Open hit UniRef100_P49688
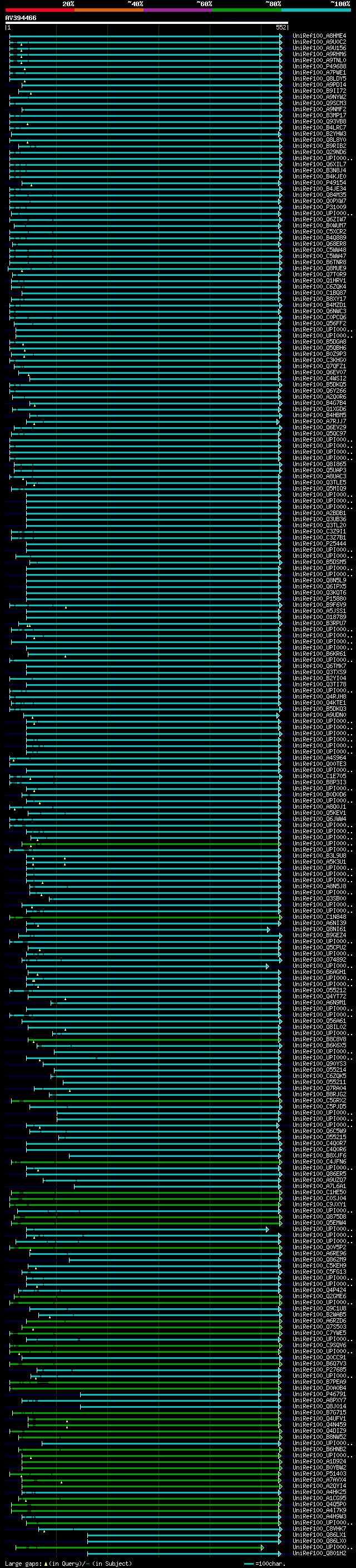Image resolution: width=356 pixels, height=1568 pixels. point(319,66)
